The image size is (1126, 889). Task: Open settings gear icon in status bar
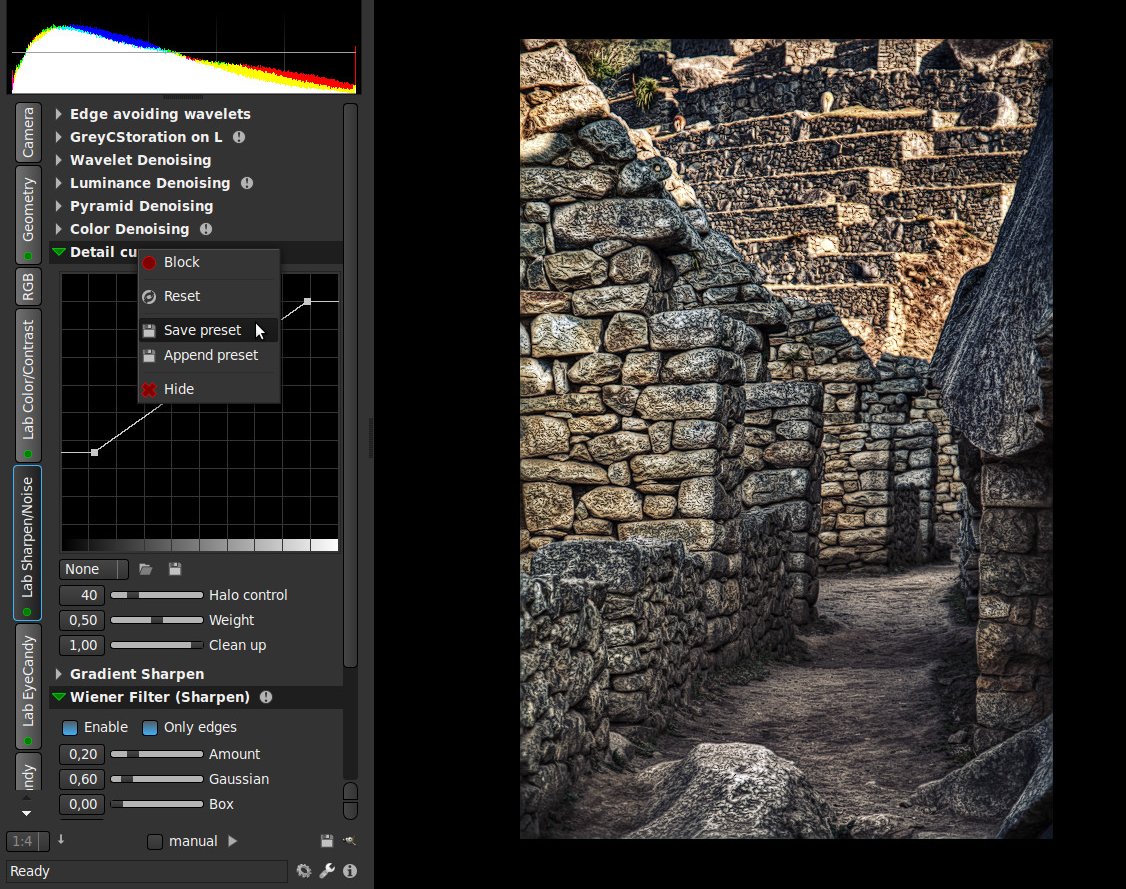pos(304,871)
